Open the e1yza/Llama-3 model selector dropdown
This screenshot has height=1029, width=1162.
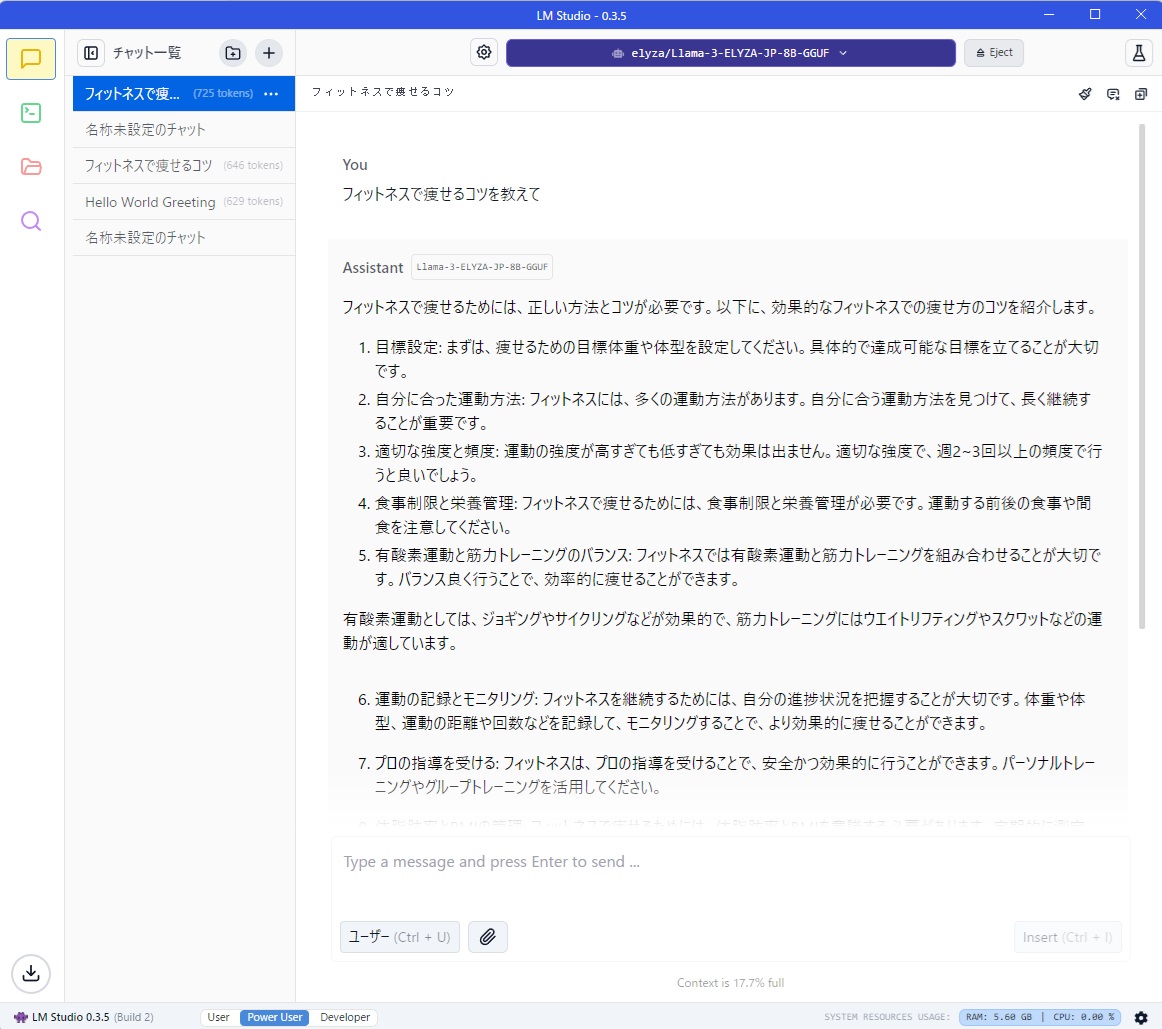point(731,52)
